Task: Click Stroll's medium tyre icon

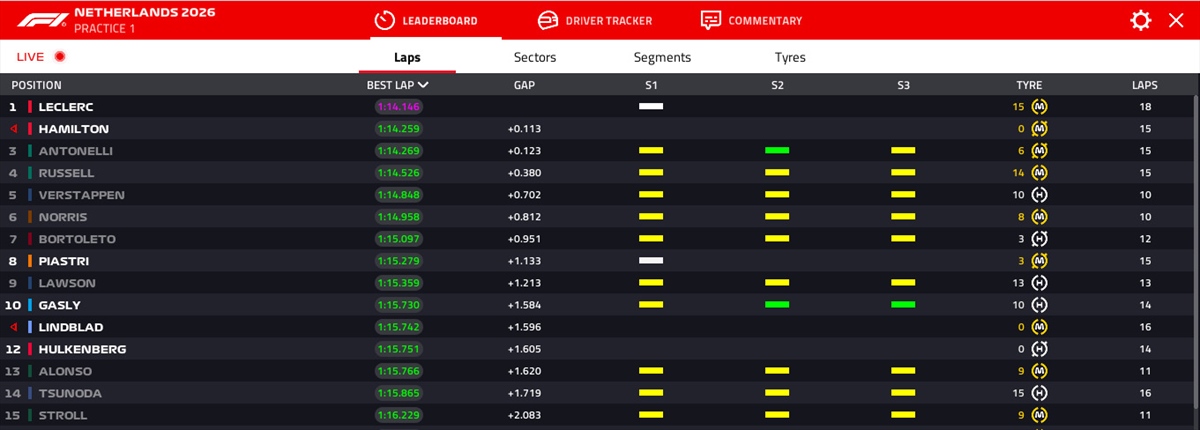Action: pos(1039,415)
